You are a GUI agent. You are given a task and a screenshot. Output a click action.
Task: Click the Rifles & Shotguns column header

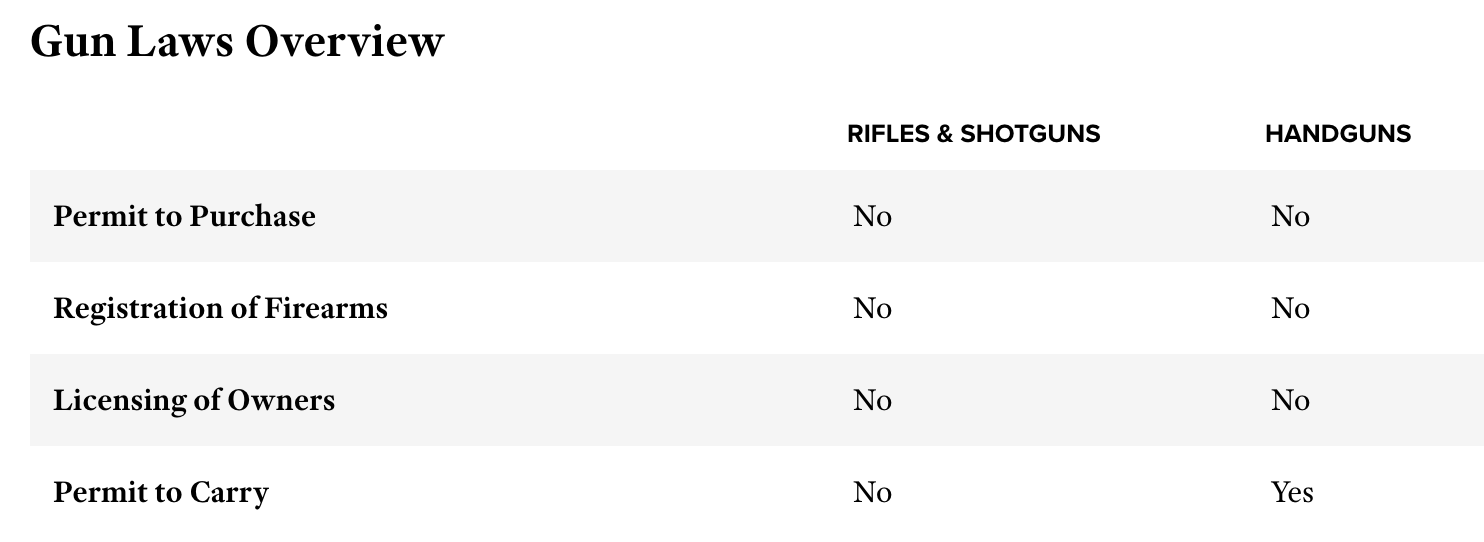tap(973, 134)
